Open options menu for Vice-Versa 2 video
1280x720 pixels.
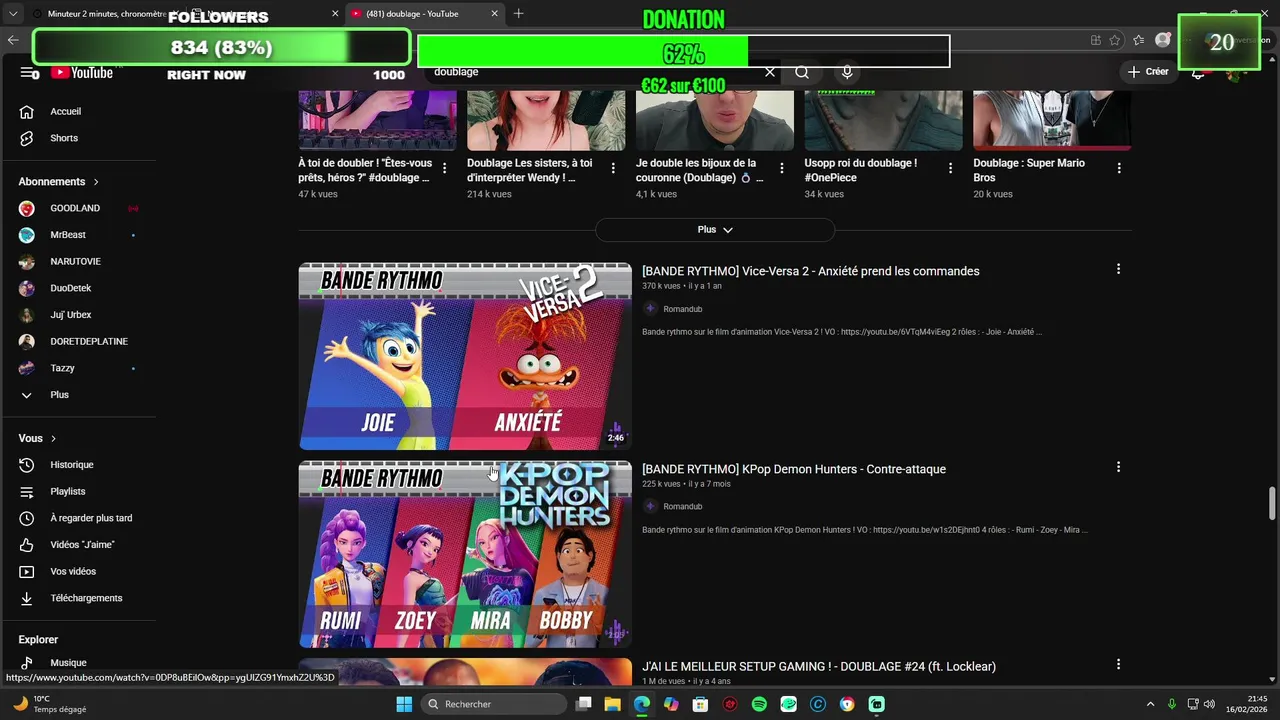click(x=1118, y=269)
